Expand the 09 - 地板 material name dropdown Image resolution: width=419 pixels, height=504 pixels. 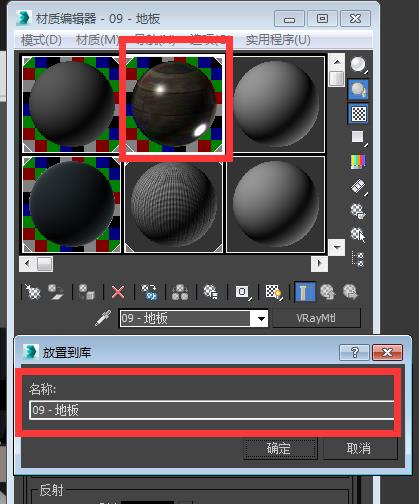261,319
